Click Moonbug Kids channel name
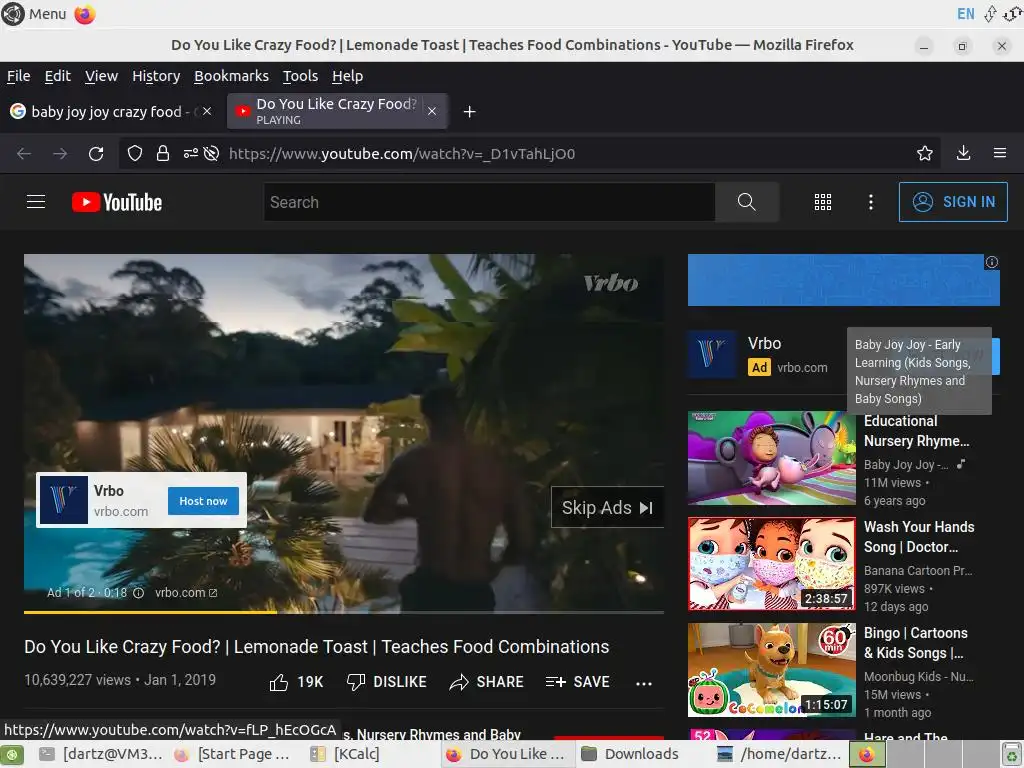The height and width of the screenshot is (768, 1024). (918, 677)
